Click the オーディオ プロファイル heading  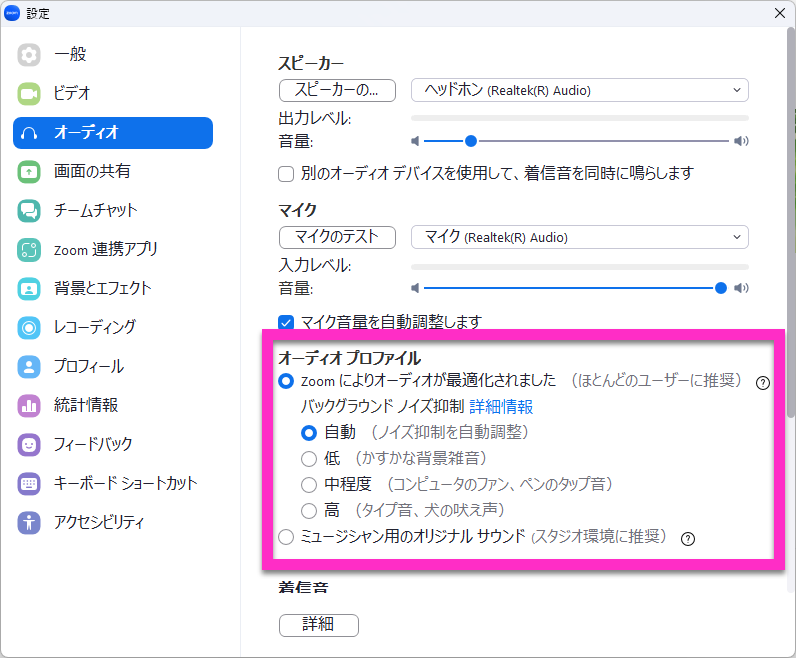tap(349, 358)
